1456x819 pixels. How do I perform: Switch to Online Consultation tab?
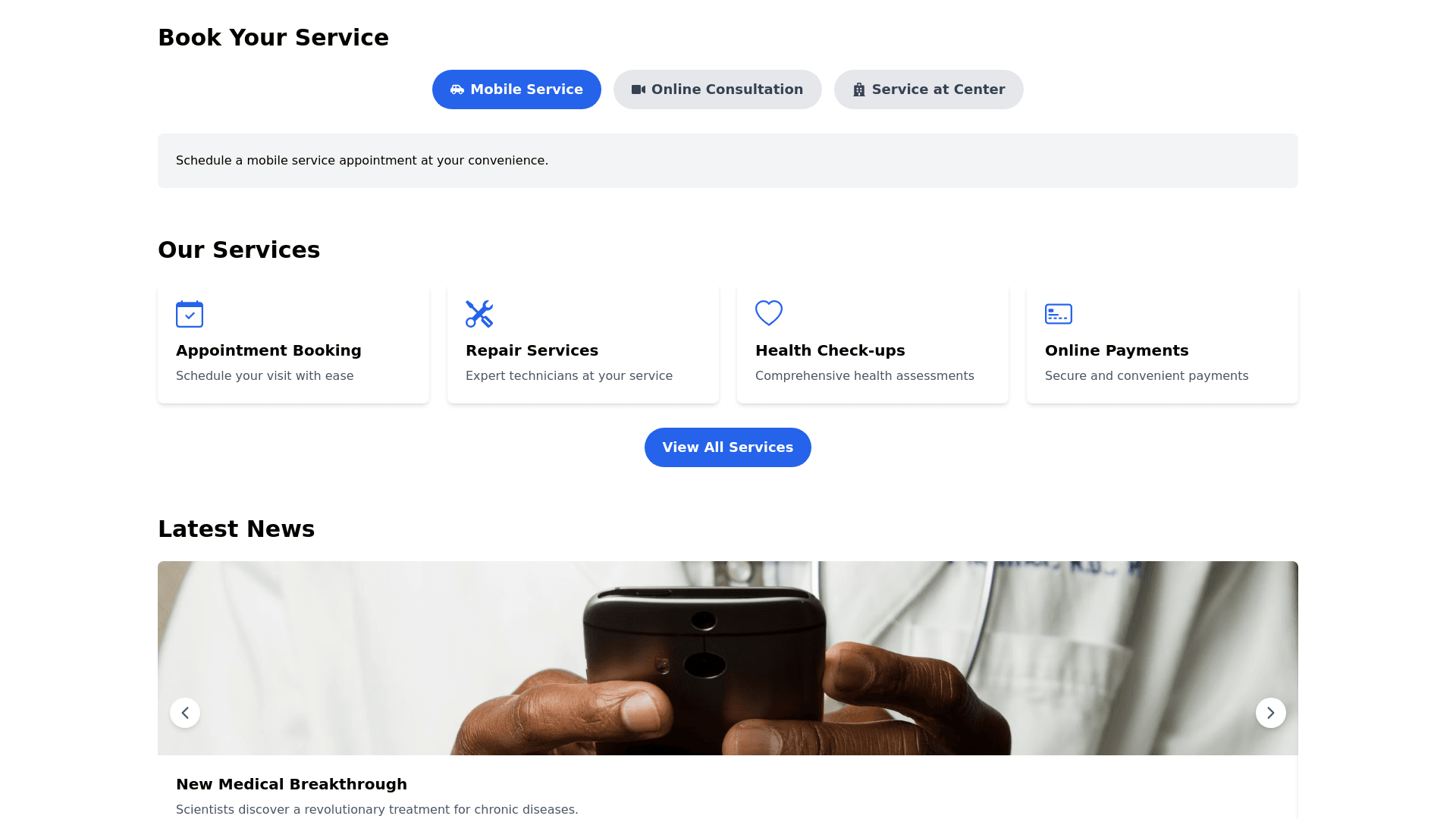pyautogui.click(x=717, y=89)
